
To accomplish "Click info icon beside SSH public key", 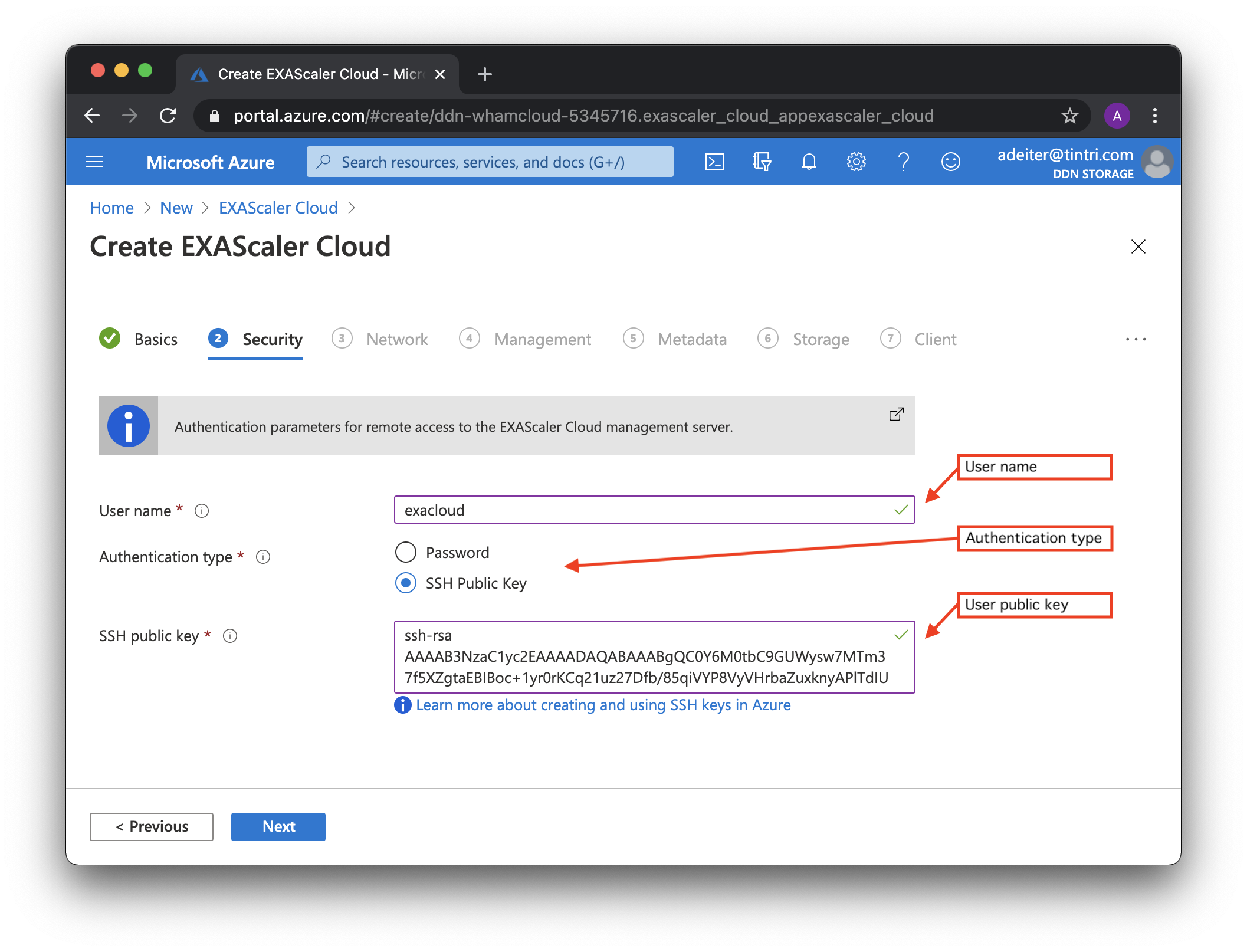I will click(230, 636).
